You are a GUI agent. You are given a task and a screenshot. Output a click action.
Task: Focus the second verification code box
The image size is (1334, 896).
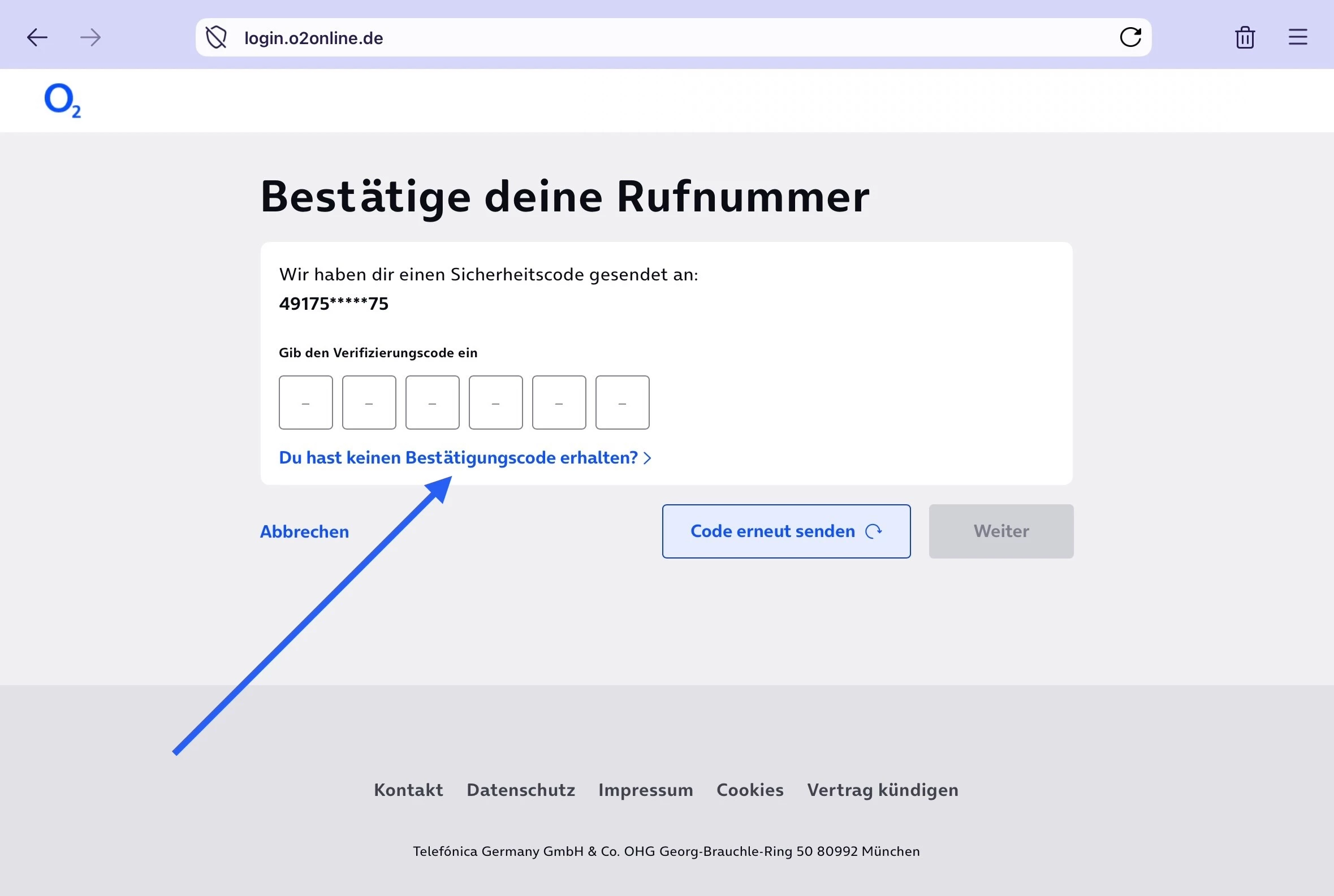(369, 402)
